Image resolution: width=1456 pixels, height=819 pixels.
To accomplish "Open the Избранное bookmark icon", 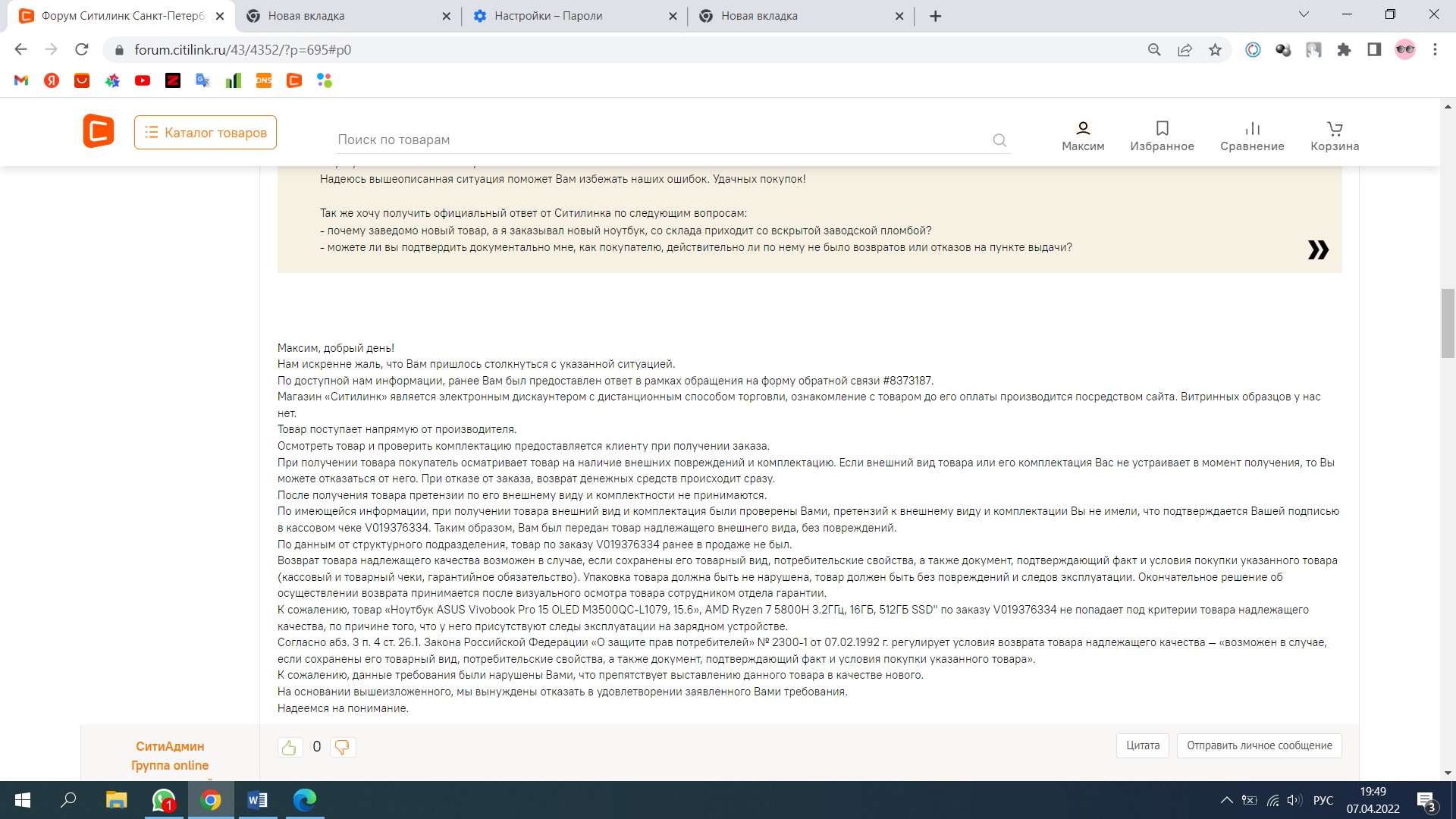I will 1162,129.
